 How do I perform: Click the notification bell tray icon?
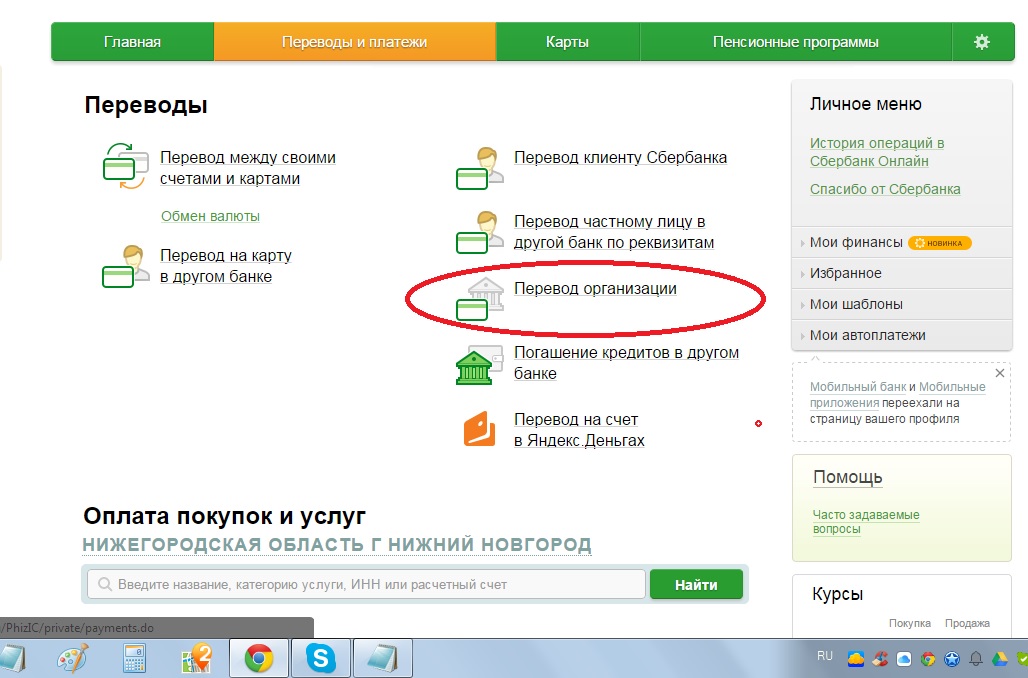point(976,658)
